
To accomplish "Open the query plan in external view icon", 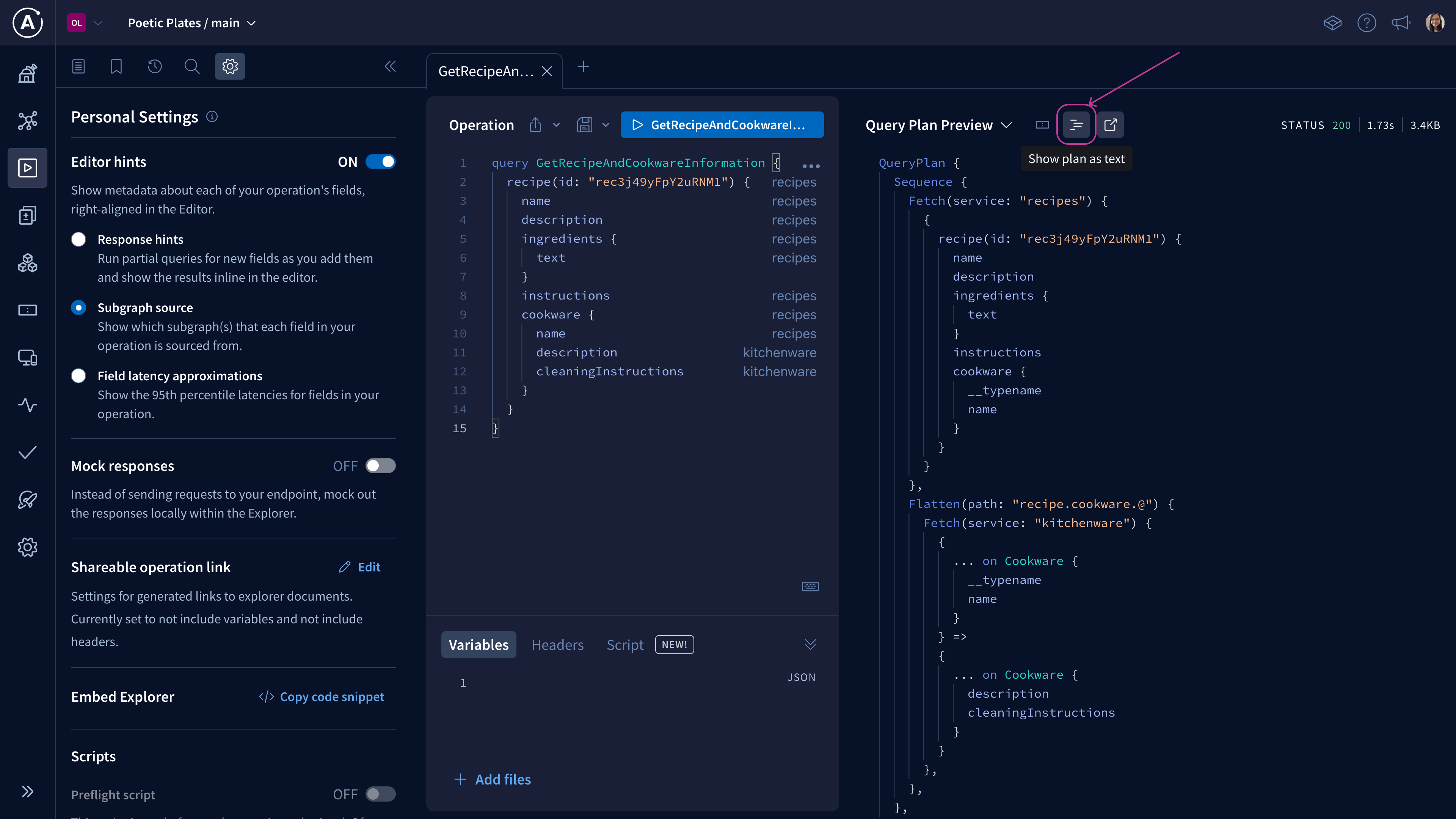I will (x=1110, y=125).
